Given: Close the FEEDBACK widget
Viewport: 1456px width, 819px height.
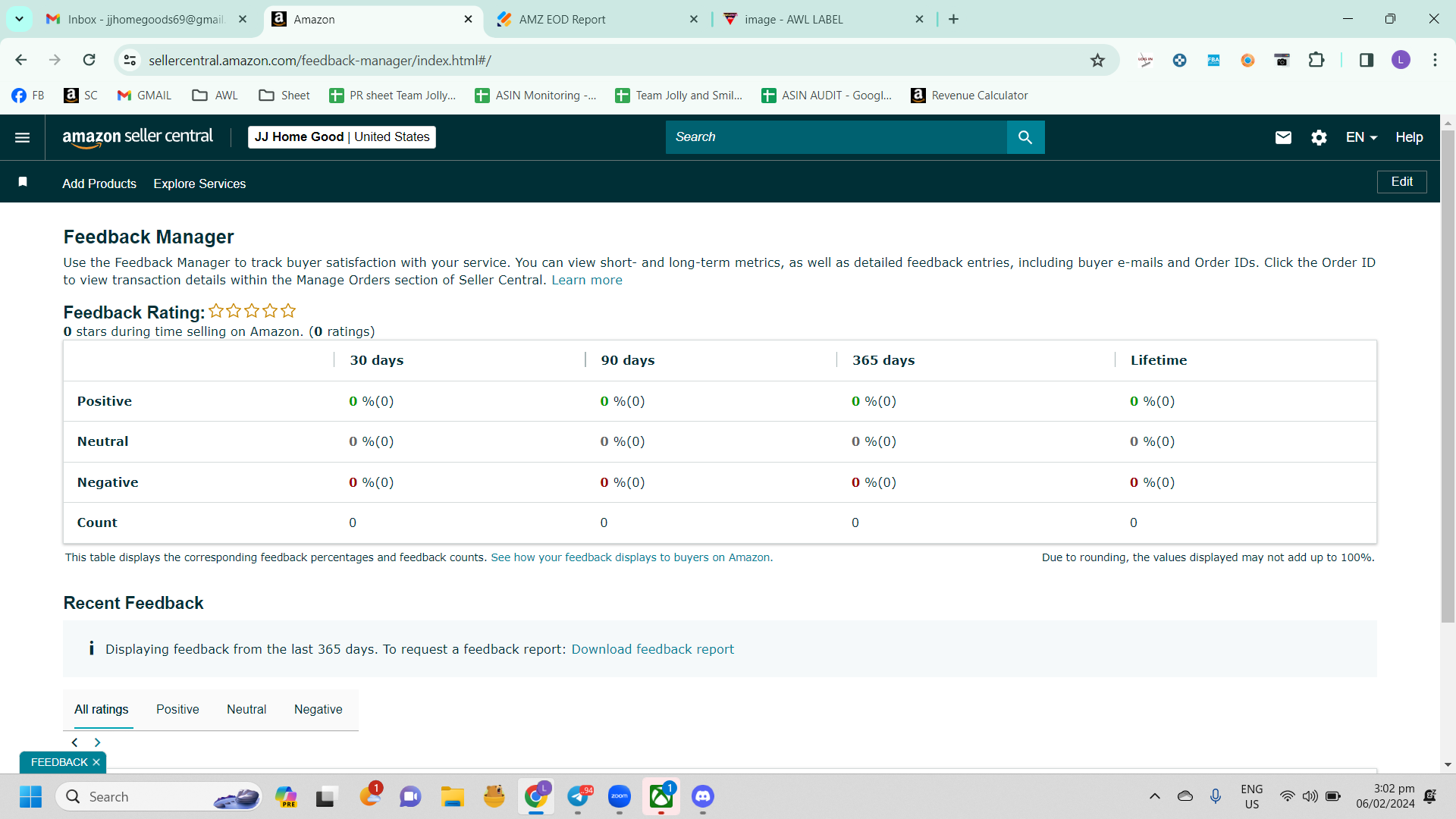Looking at the screenshot, I should click(96, 762).
